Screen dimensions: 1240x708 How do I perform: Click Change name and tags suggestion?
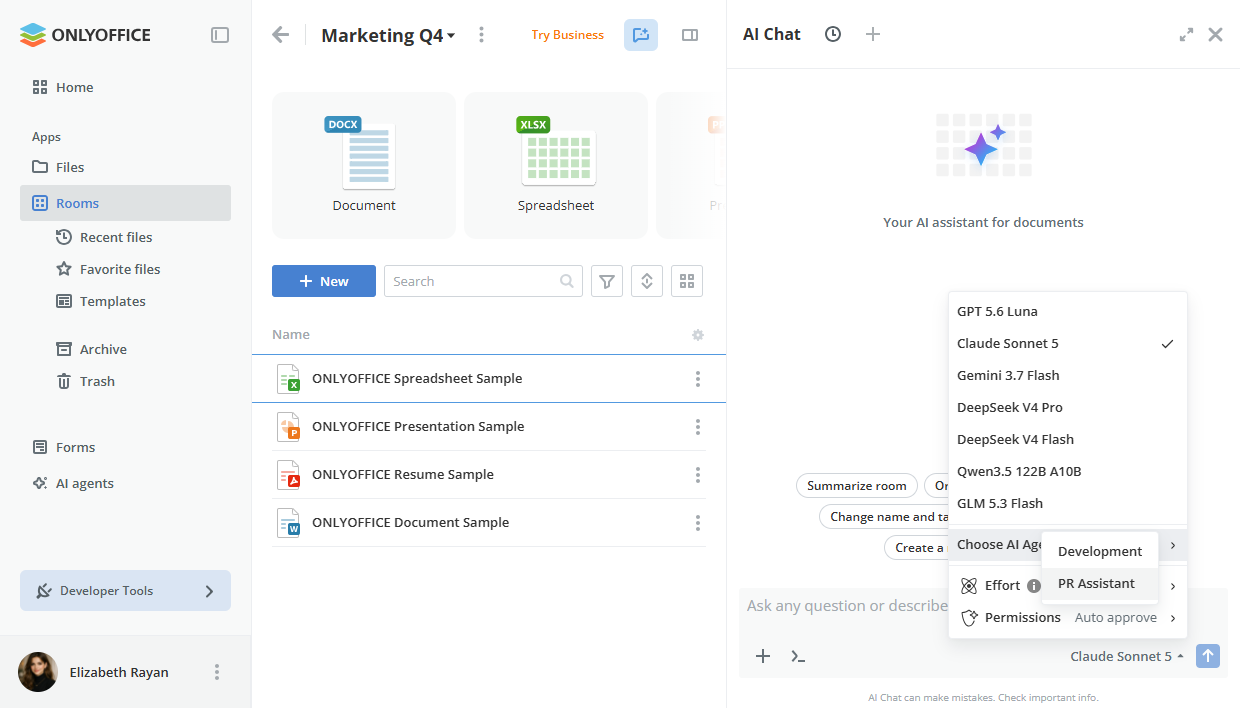(x=884, y=517)
